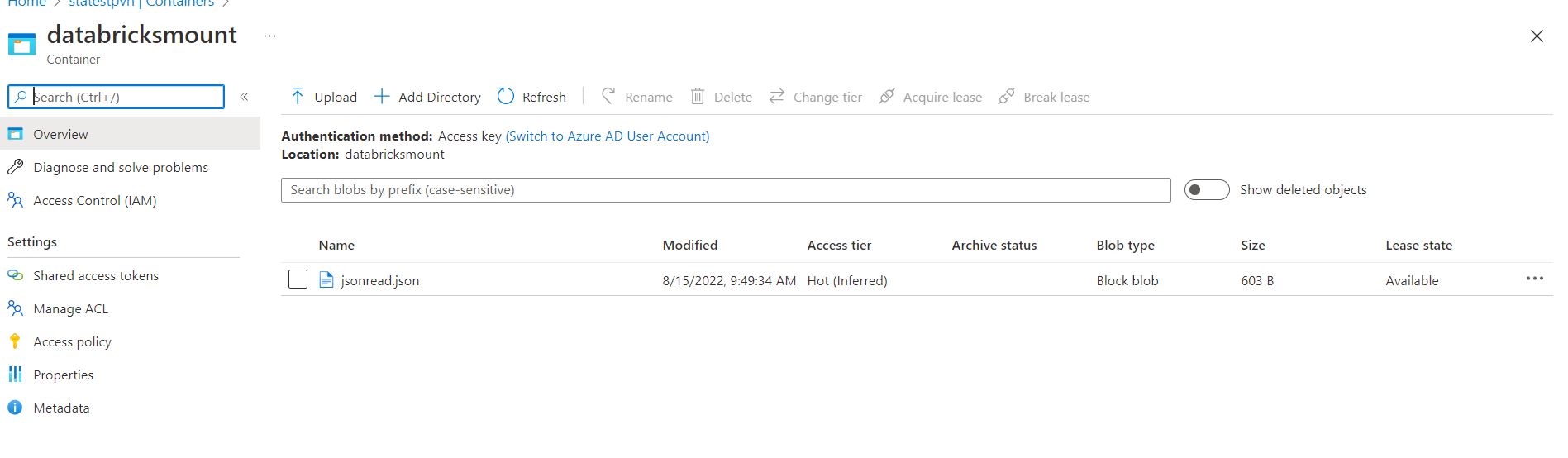Sort blobs by Modified column header
1568x458 pixels.
pyautogui.click(x=689, y=245)
